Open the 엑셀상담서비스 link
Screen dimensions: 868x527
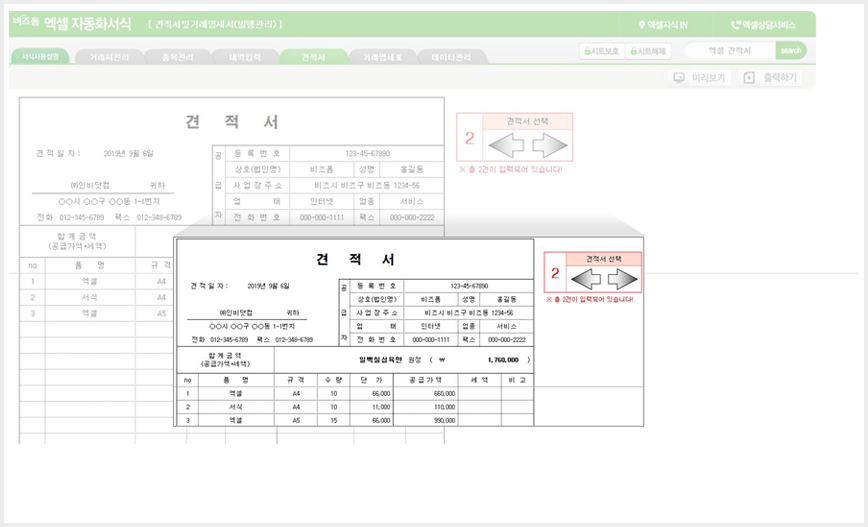click(x=763, y=25)
